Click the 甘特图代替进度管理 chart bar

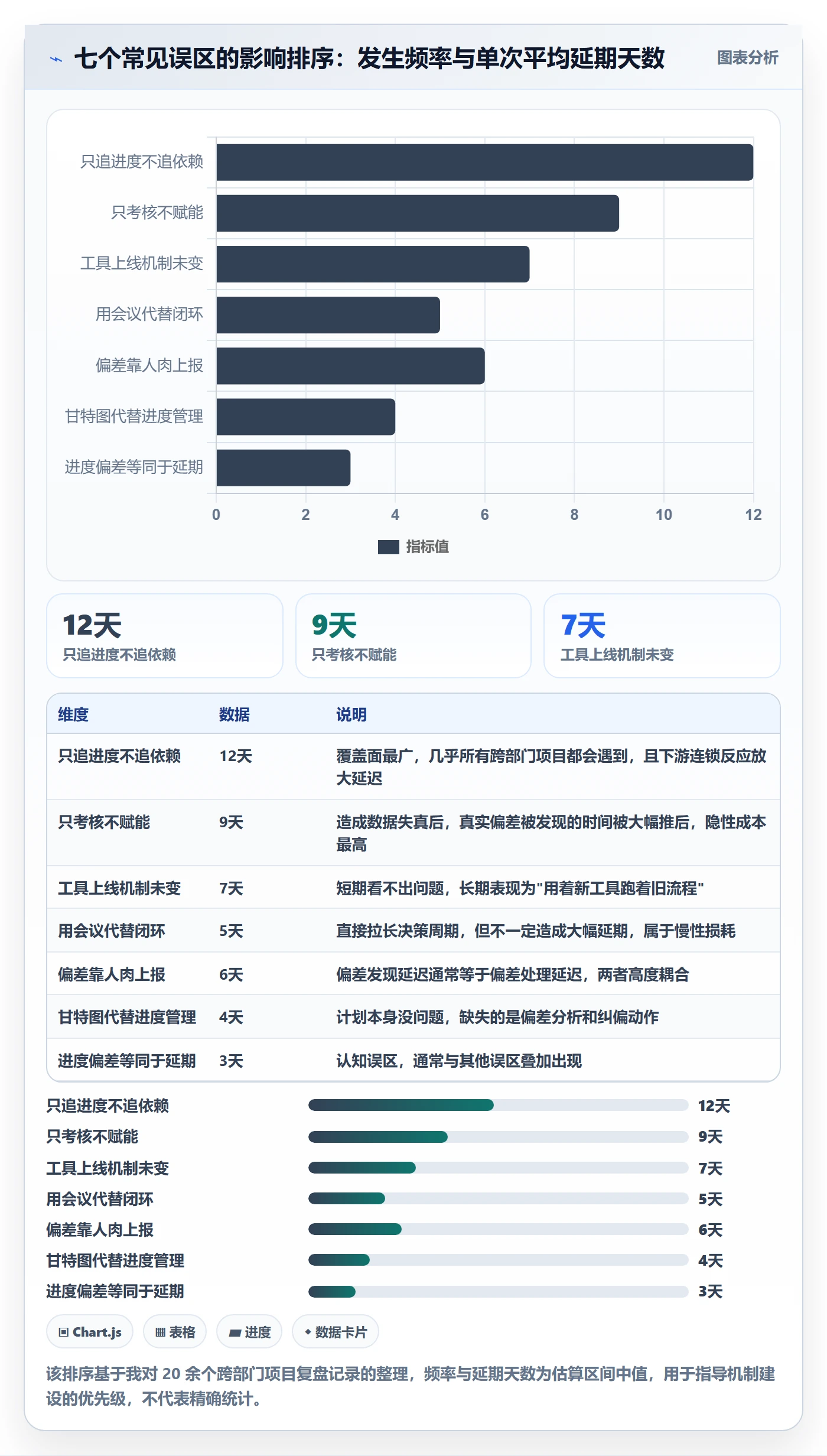(x=306, y=417)
